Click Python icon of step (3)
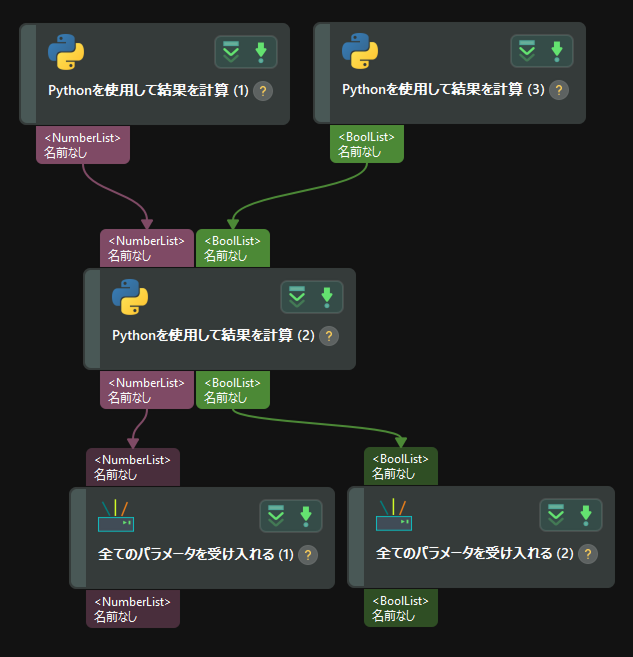633x657 pixels. tap(360, 51)
